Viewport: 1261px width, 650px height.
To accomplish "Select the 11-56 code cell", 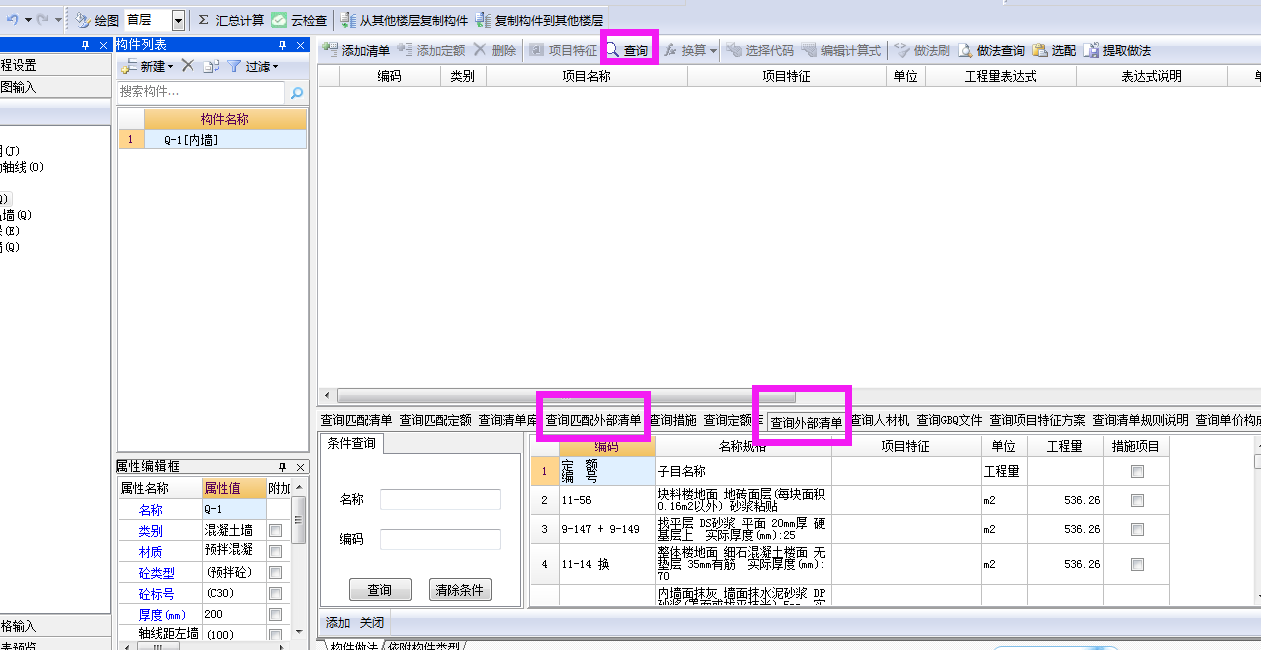I will click(x=607, y=500).
